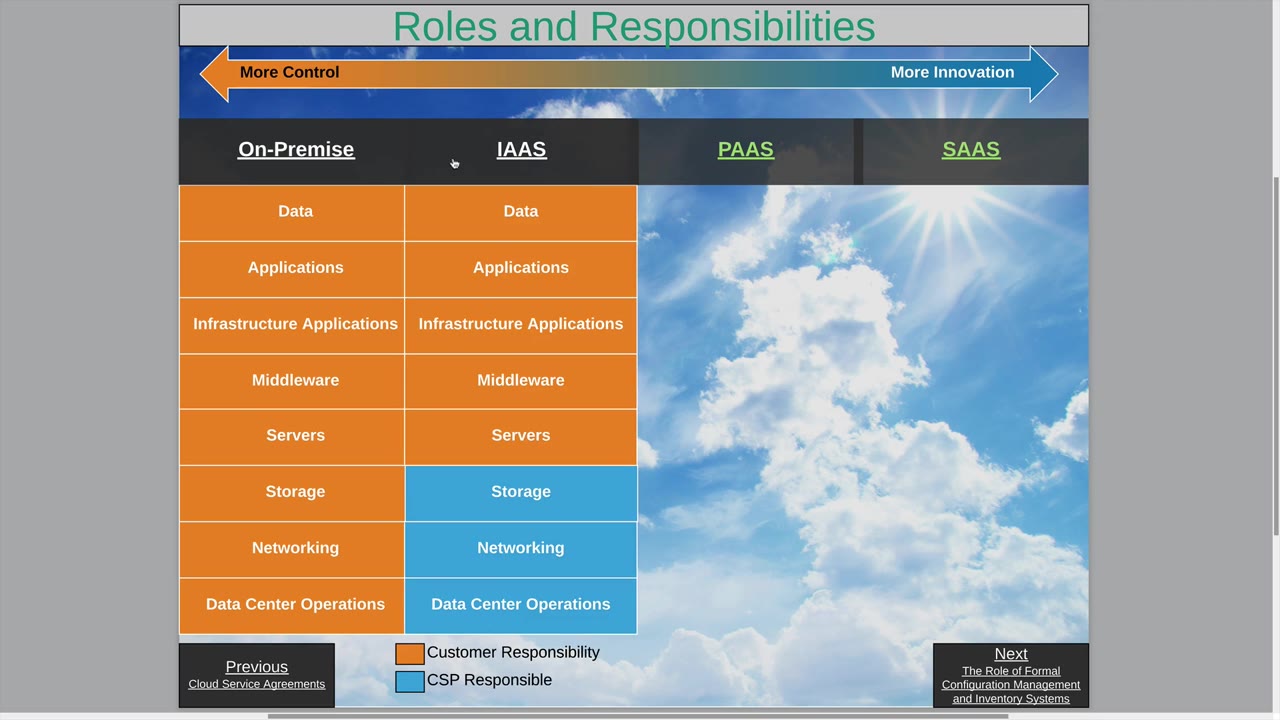The image size is (1280, 720).
Task: Select IAAS Infrastructure Applications cell
Action: coord(521,325)
